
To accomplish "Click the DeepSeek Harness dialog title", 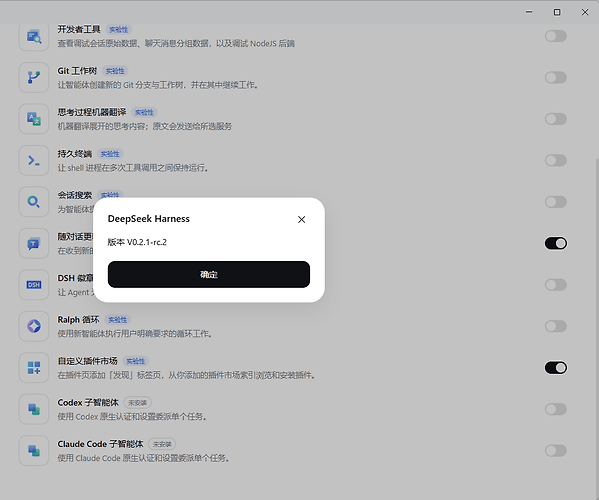I will pos(149,219).
